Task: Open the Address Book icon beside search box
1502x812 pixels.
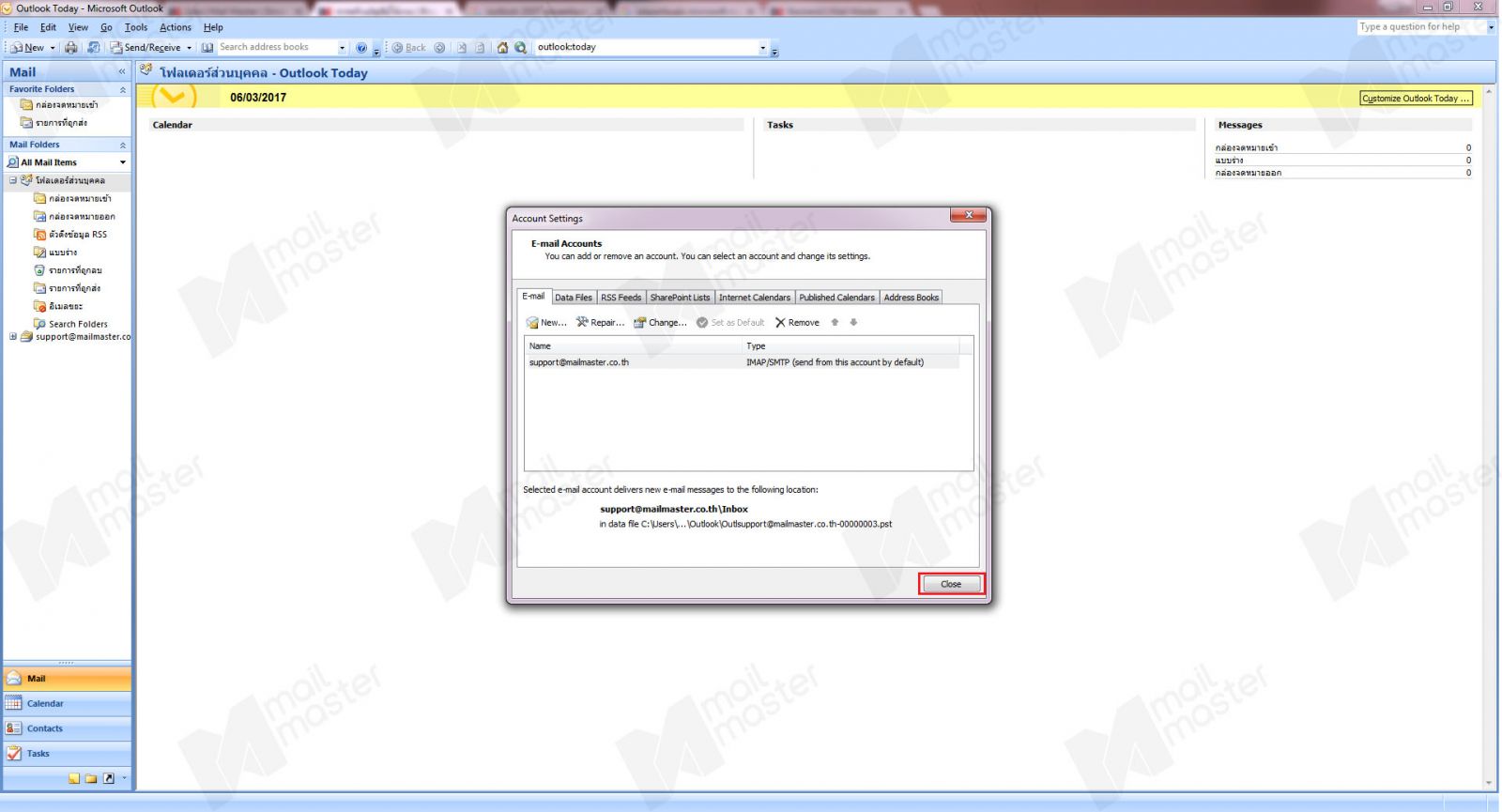Action: tap(207, 47)
